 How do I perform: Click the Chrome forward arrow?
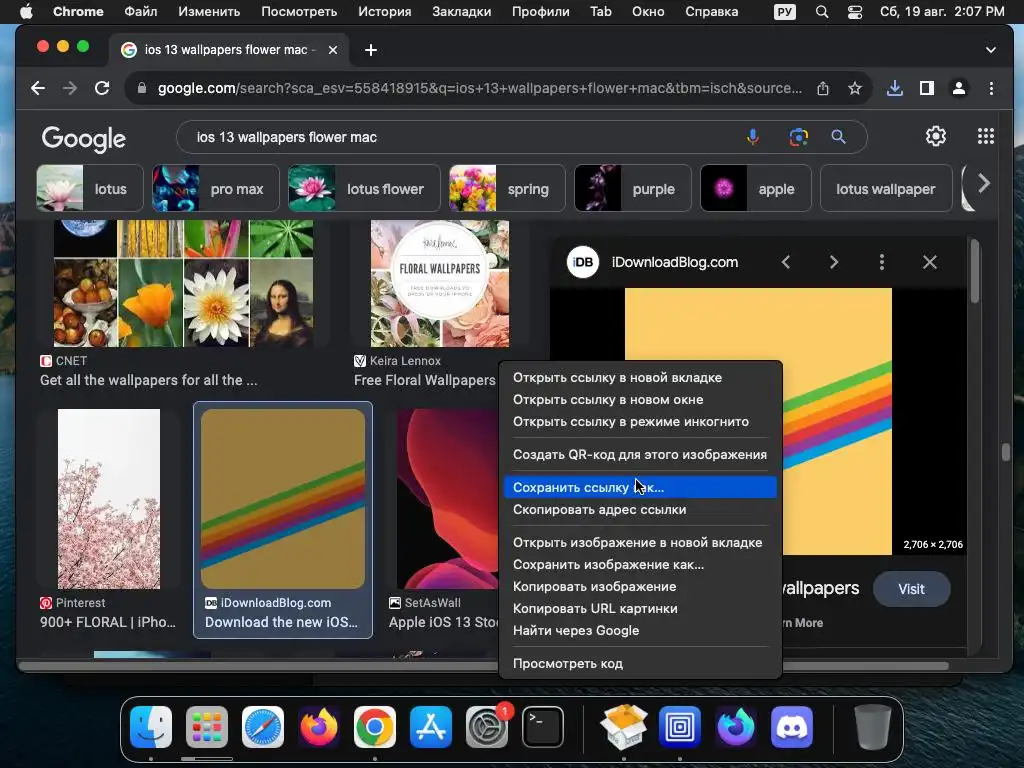point(70,88)
